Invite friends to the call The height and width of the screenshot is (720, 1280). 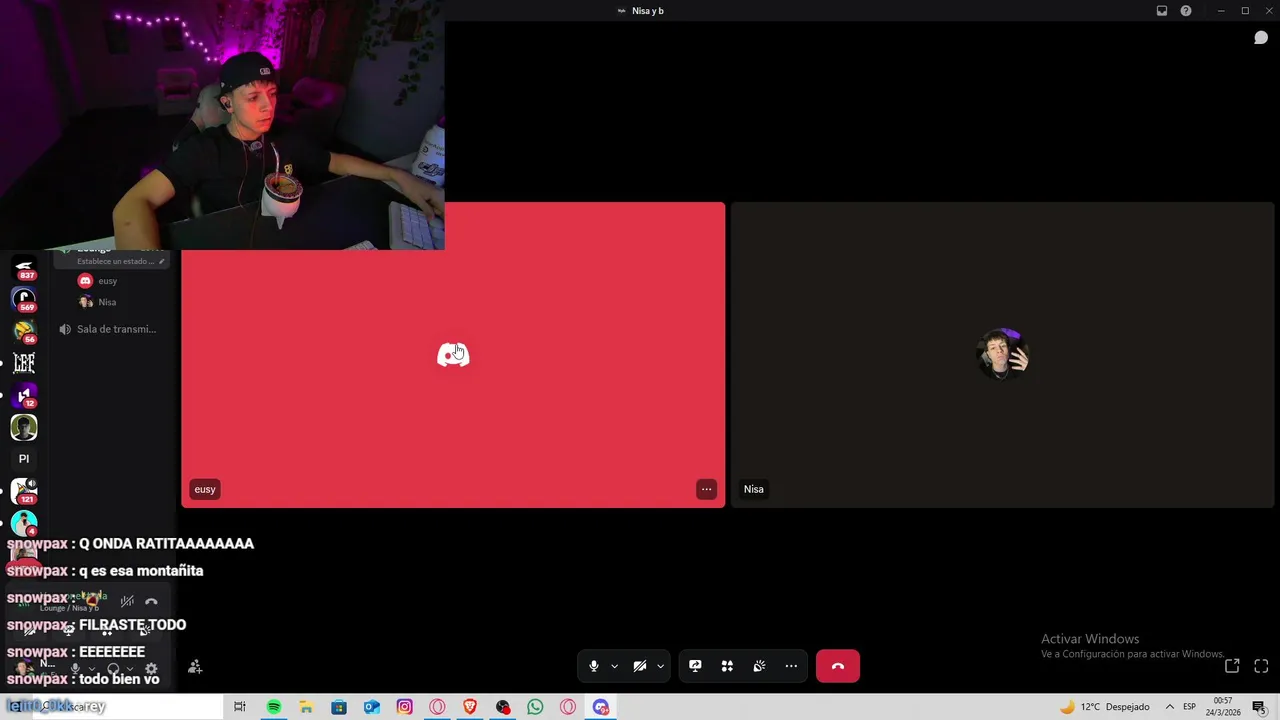(195, 666)
